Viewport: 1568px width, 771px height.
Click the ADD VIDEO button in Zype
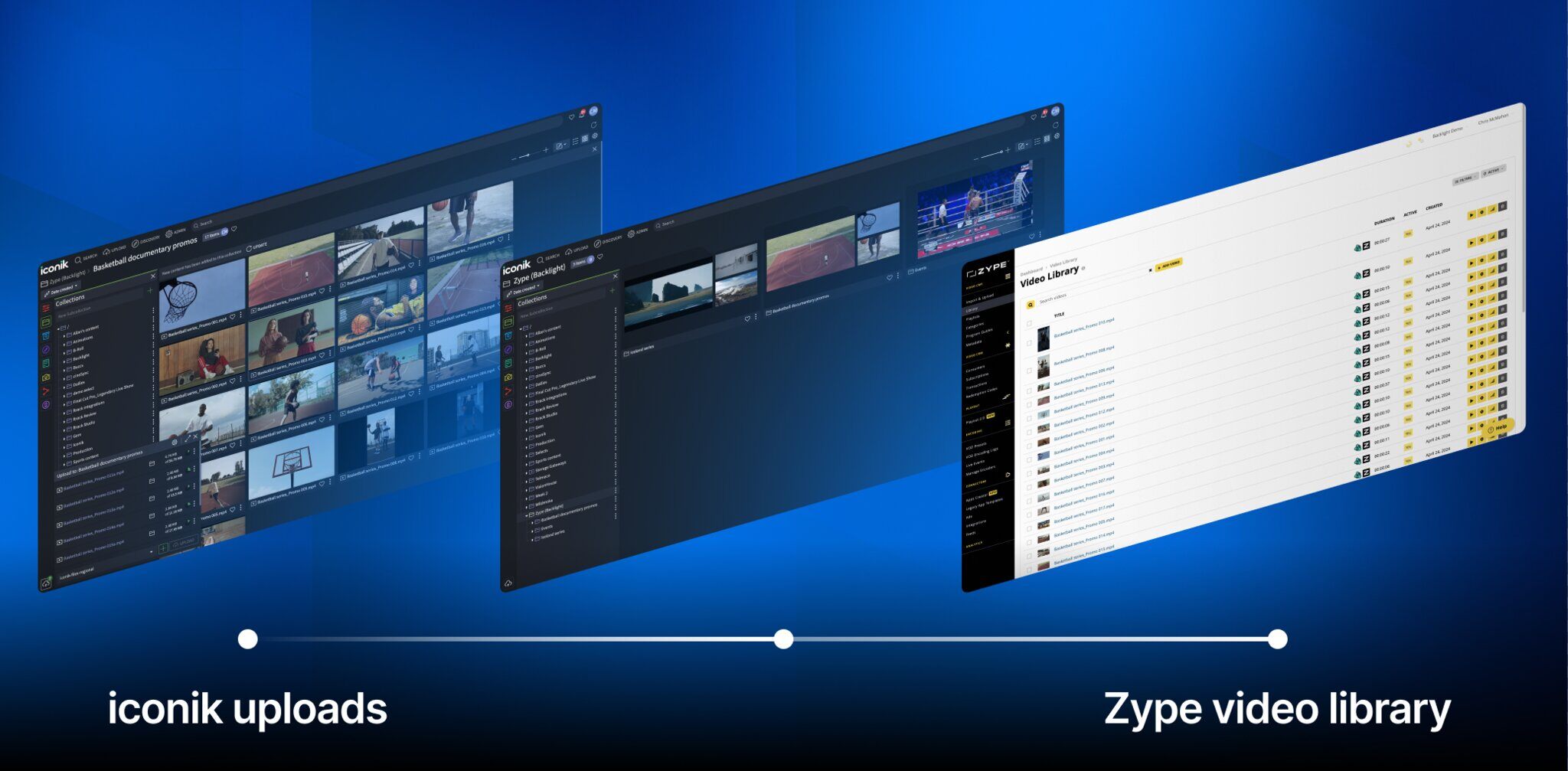1169,264
